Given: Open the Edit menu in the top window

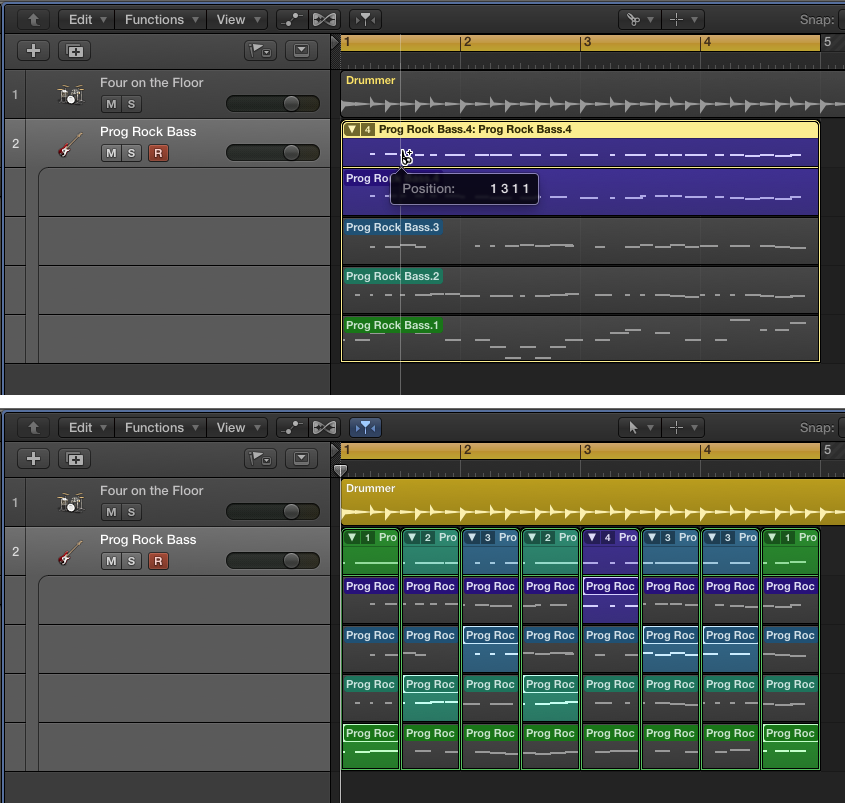Looking at the screenshot, I should (x=86, y=20).
